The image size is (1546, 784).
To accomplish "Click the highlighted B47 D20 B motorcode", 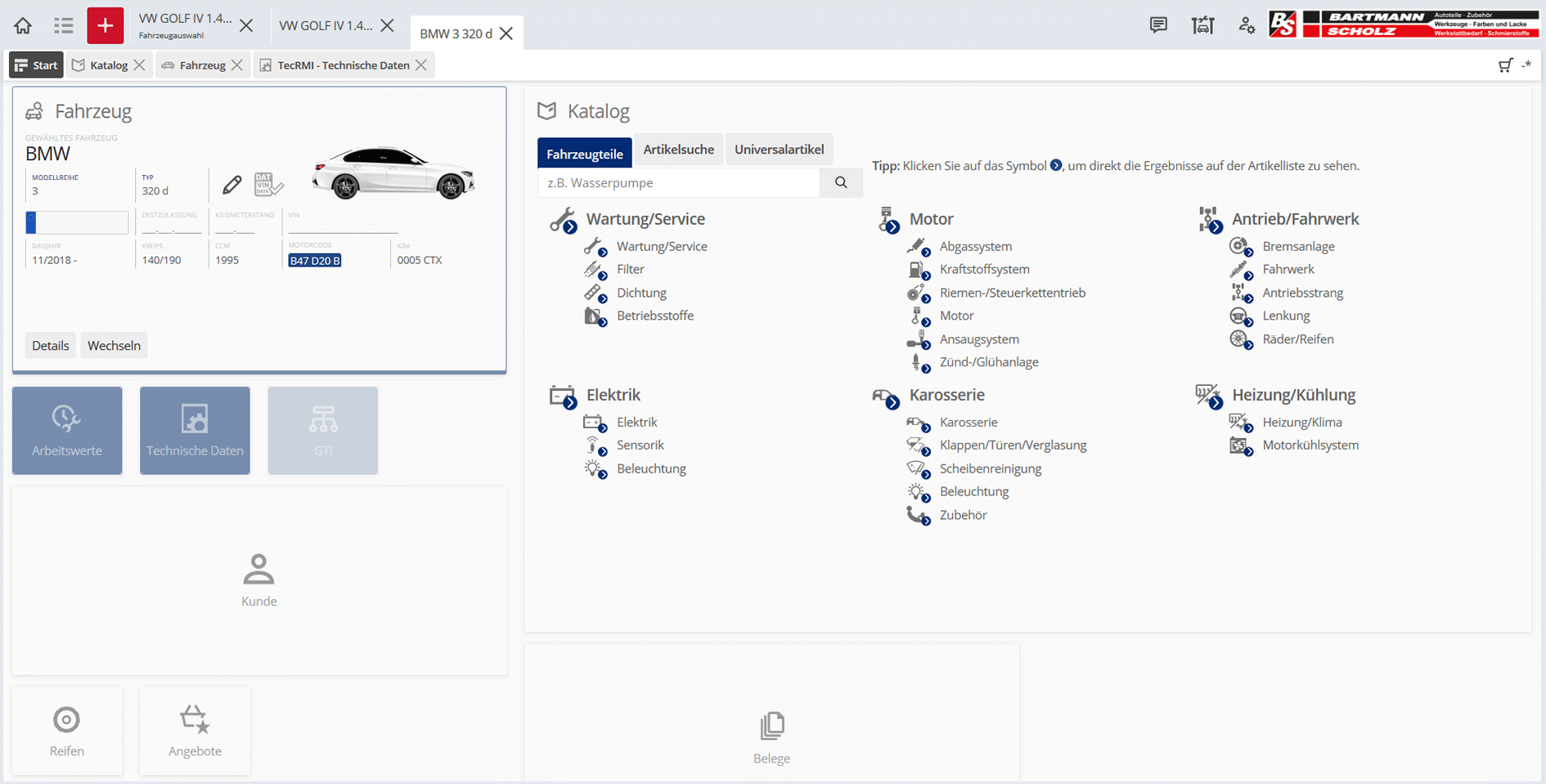I will (x=315, y=261).
